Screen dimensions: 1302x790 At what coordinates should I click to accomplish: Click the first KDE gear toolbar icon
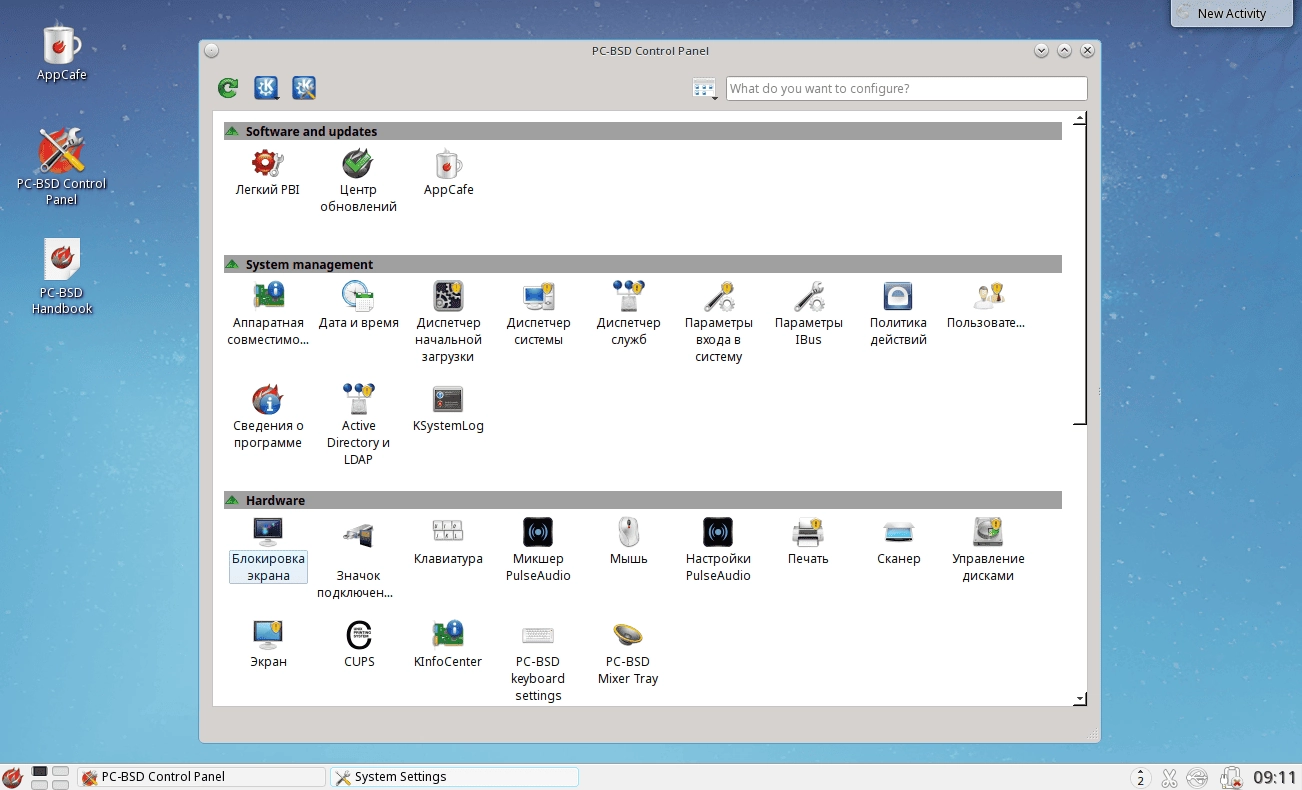(266, 88)
